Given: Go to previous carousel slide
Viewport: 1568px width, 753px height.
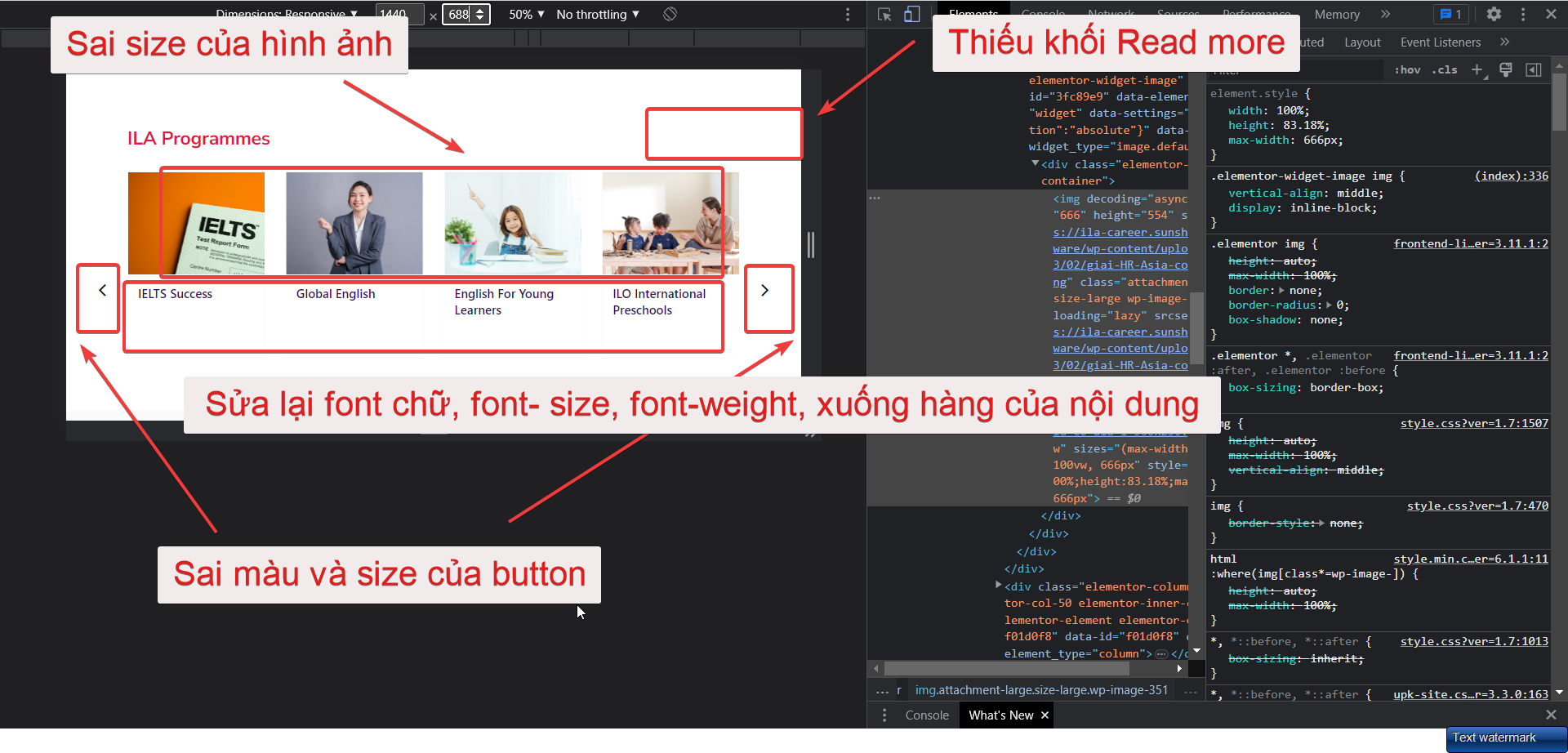Looking at the screenshot, I should pyautogui.click(x=102, y=290).
